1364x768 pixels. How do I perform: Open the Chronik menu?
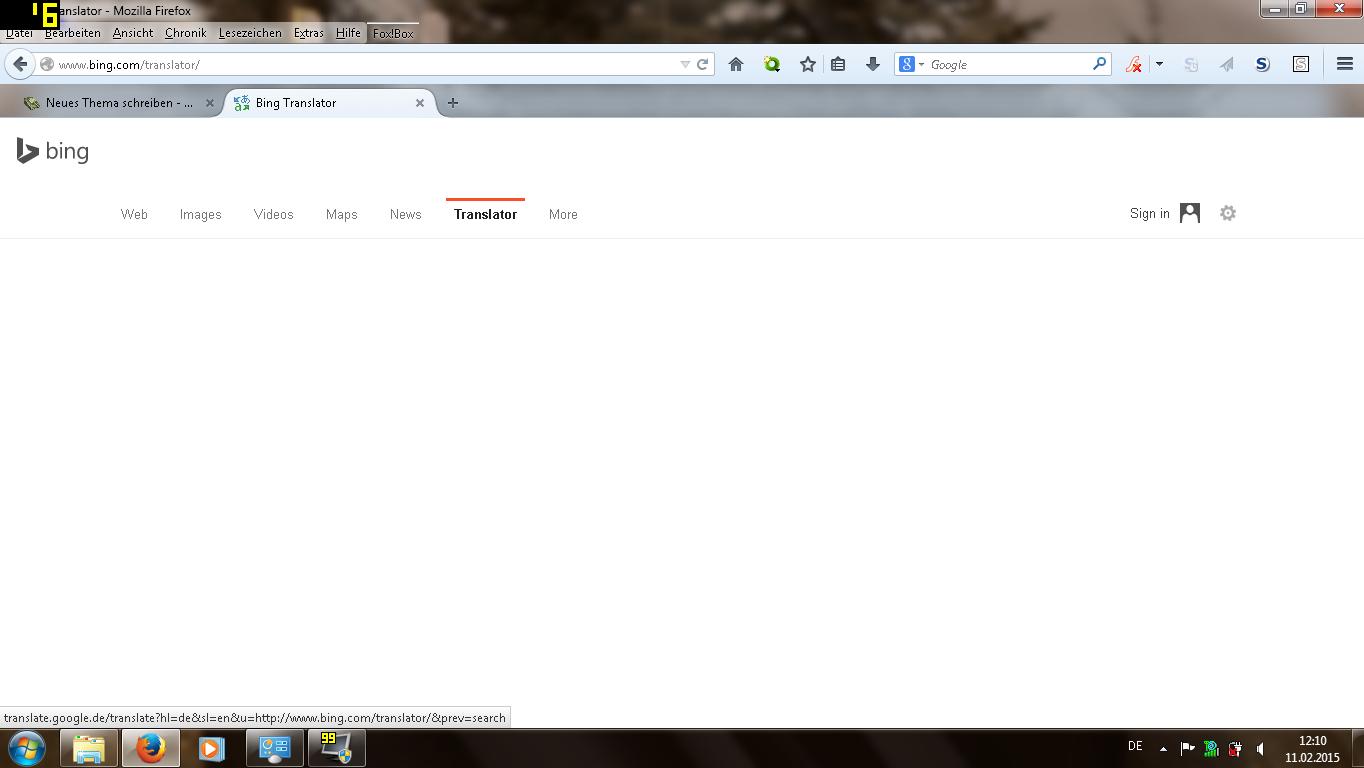coord(186,33)
